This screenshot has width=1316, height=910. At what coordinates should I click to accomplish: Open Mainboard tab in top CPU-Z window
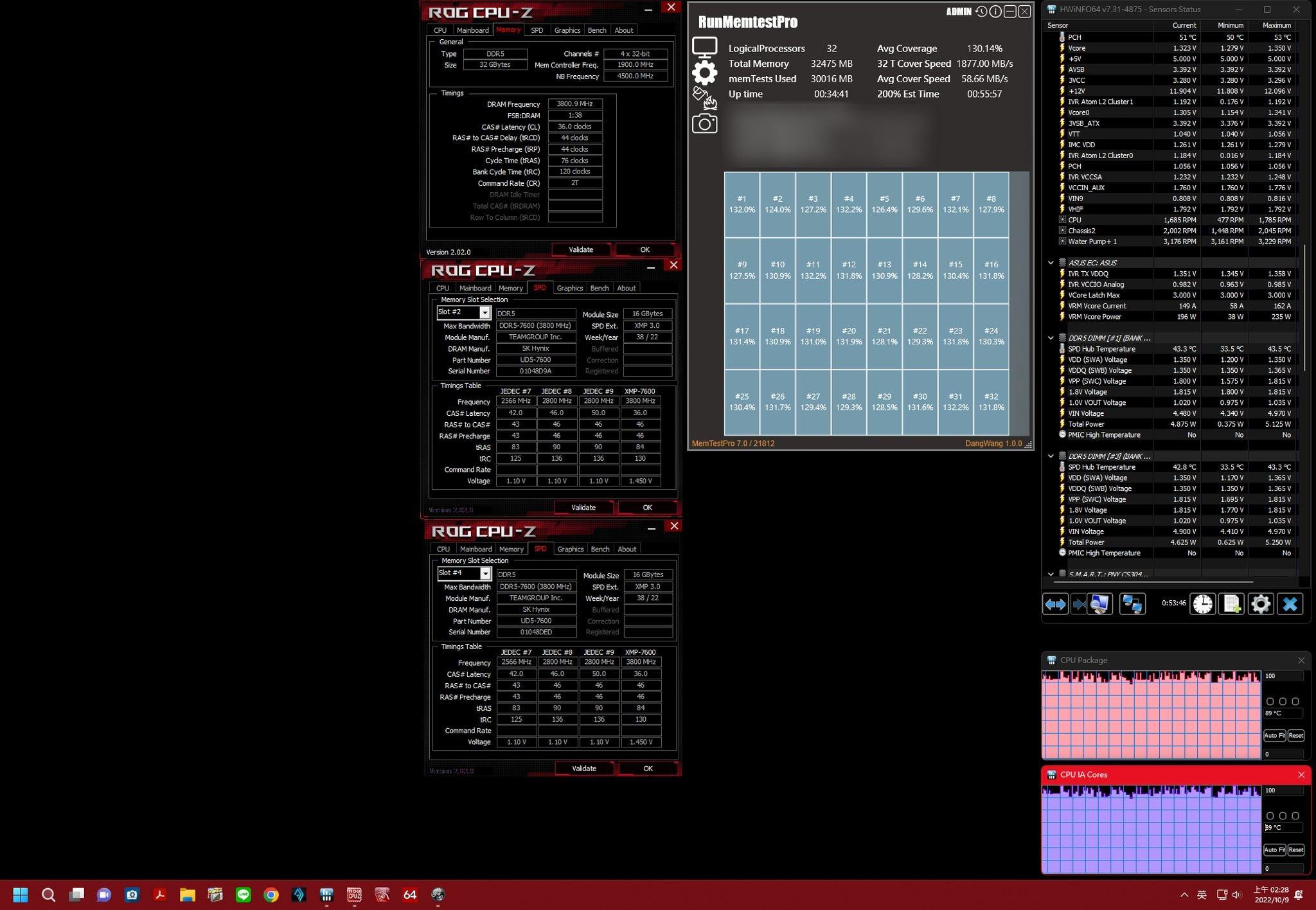click(x=473, y=30)
